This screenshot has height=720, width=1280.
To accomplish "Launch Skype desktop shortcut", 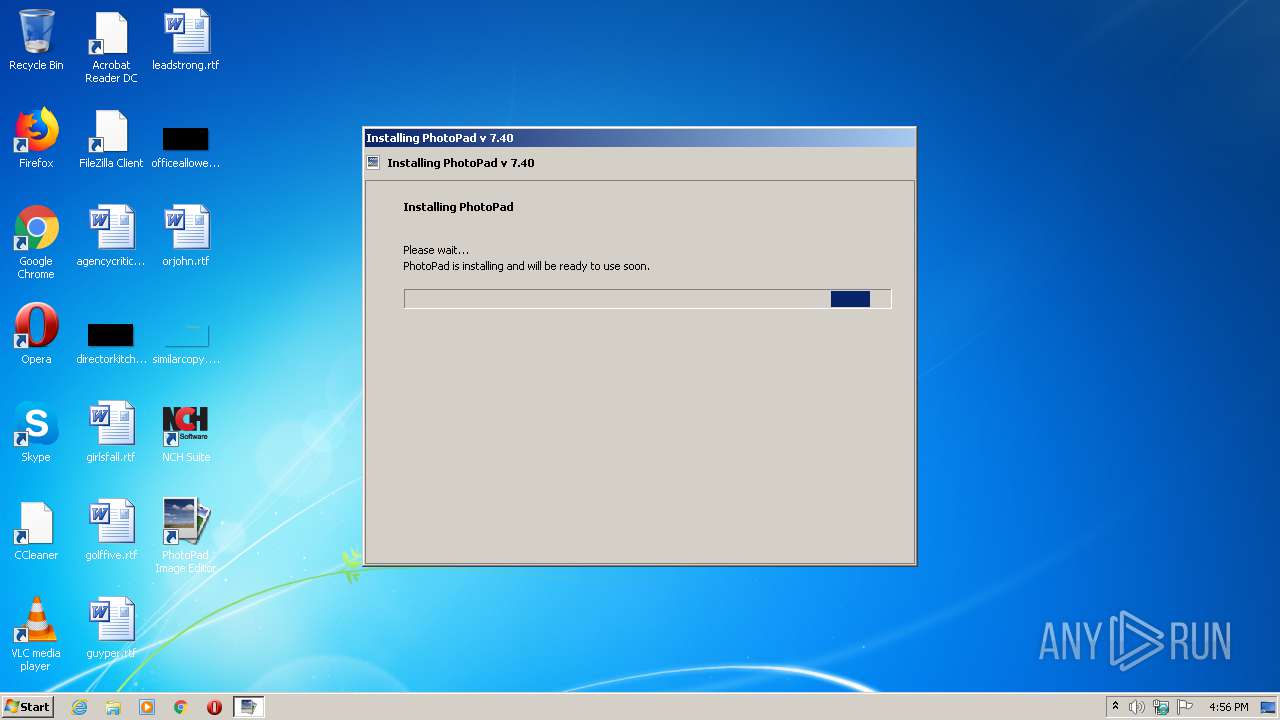I will coord(36,432).
